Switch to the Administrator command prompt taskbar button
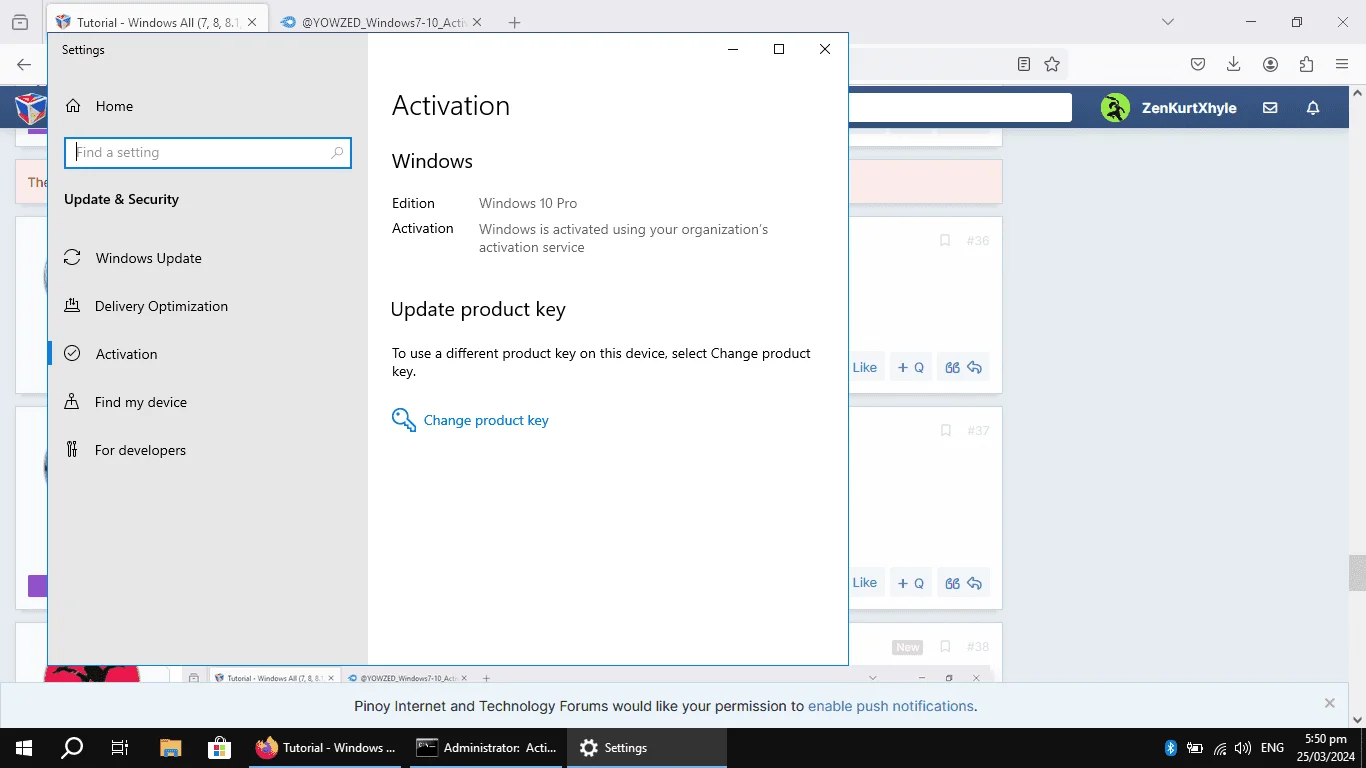Screen dimensions: 1366x768 [486, 747]
